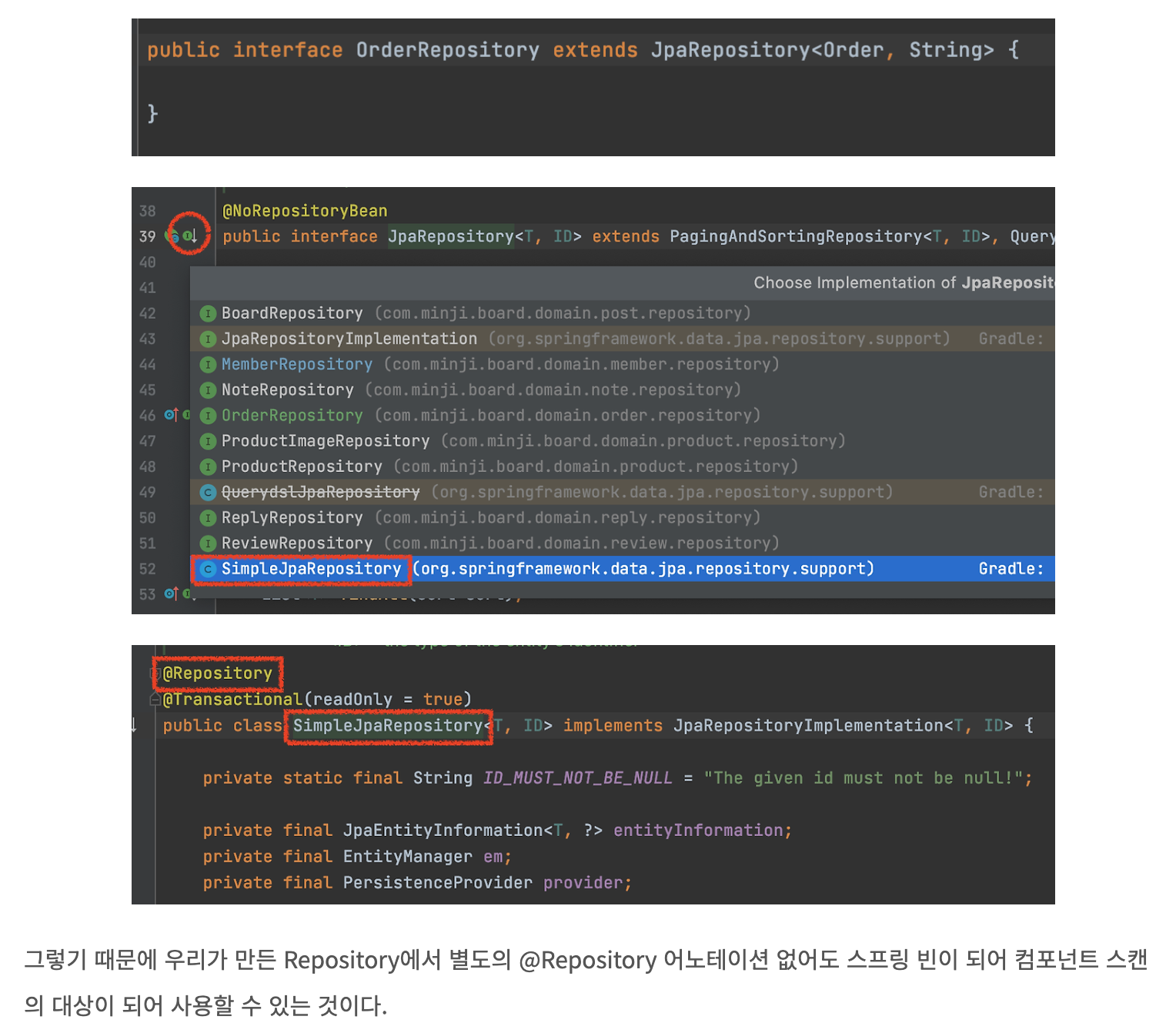Click package com.minji.board.domain.post.repository text
The image size is (1176, 1033).
pyautogui.click(x=563, y=313)
